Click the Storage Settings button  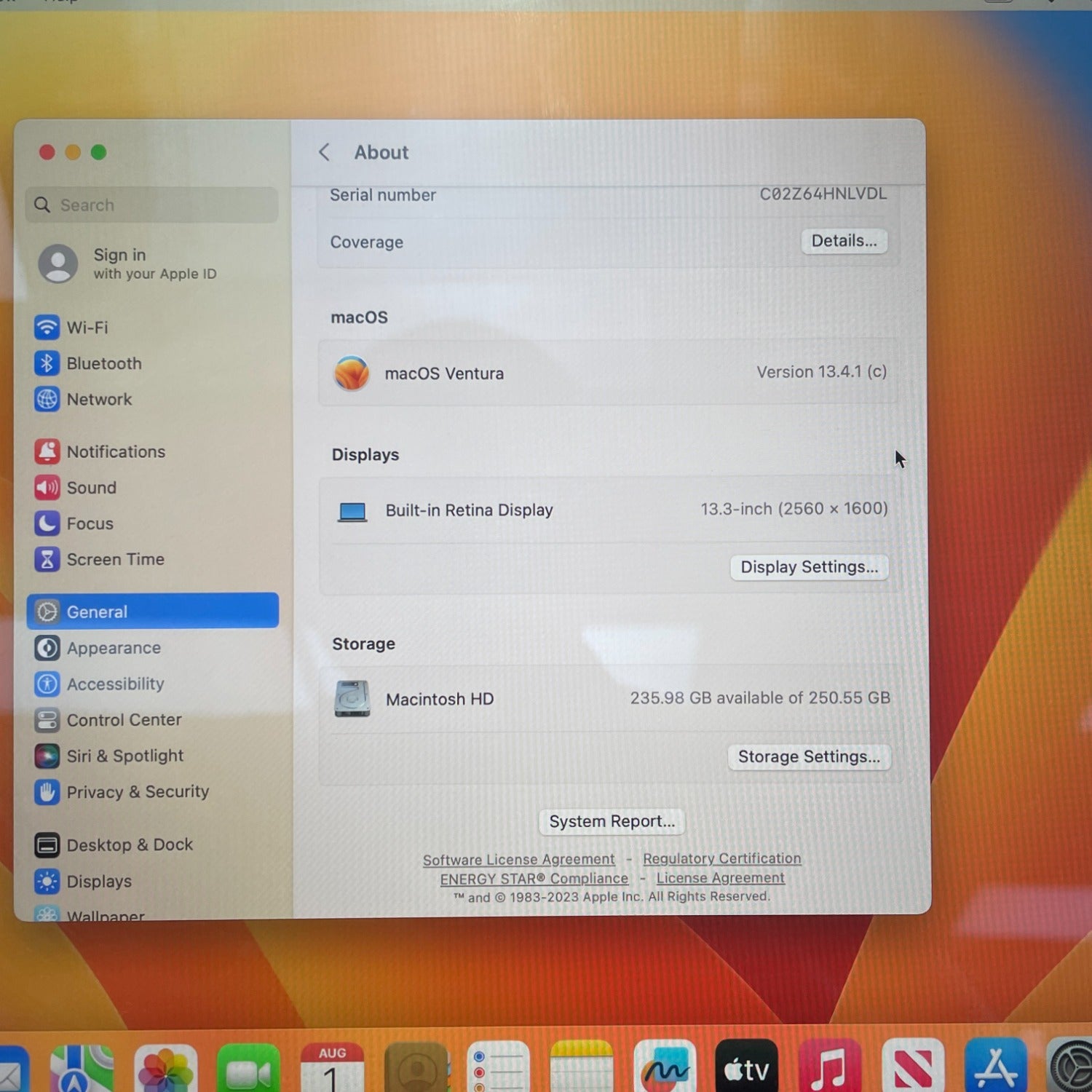(x=809, y=757)
